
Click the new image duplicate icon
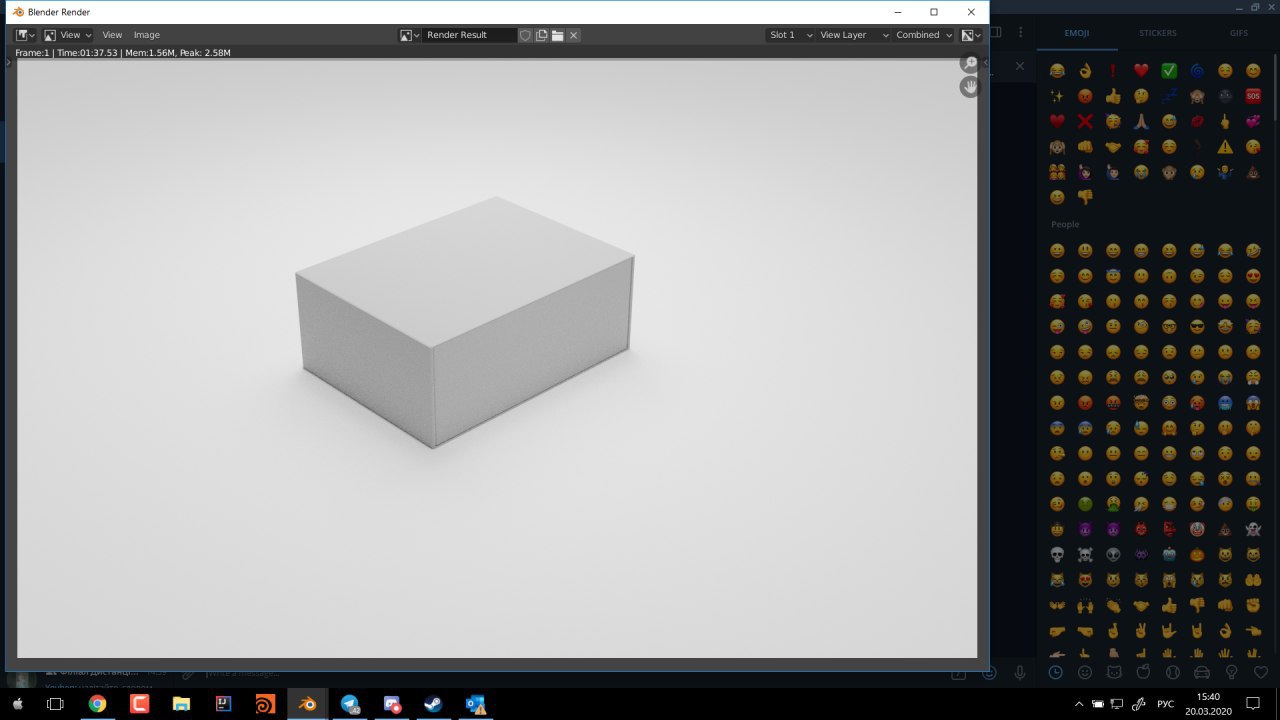541,35
